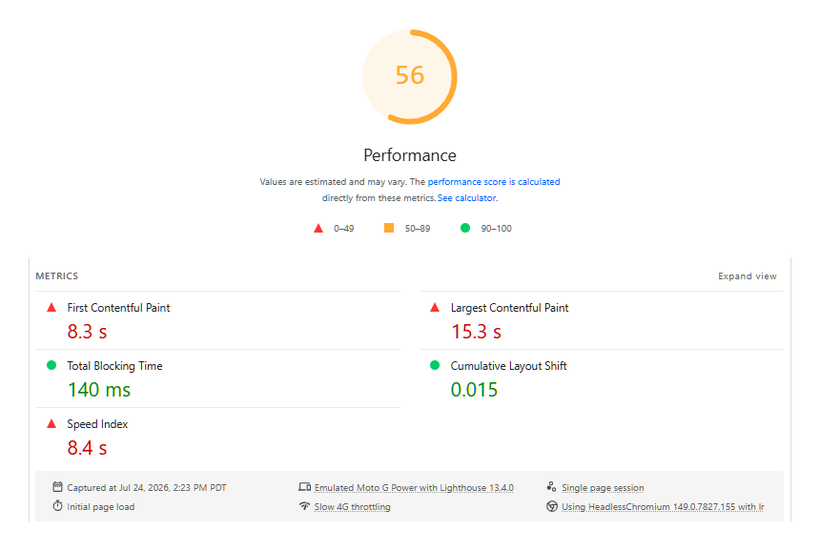The image size is (820, 550).
Task: Open the 'Using HeadlessChromium 149.0.7827.155' details
Action: coord(663,507)
